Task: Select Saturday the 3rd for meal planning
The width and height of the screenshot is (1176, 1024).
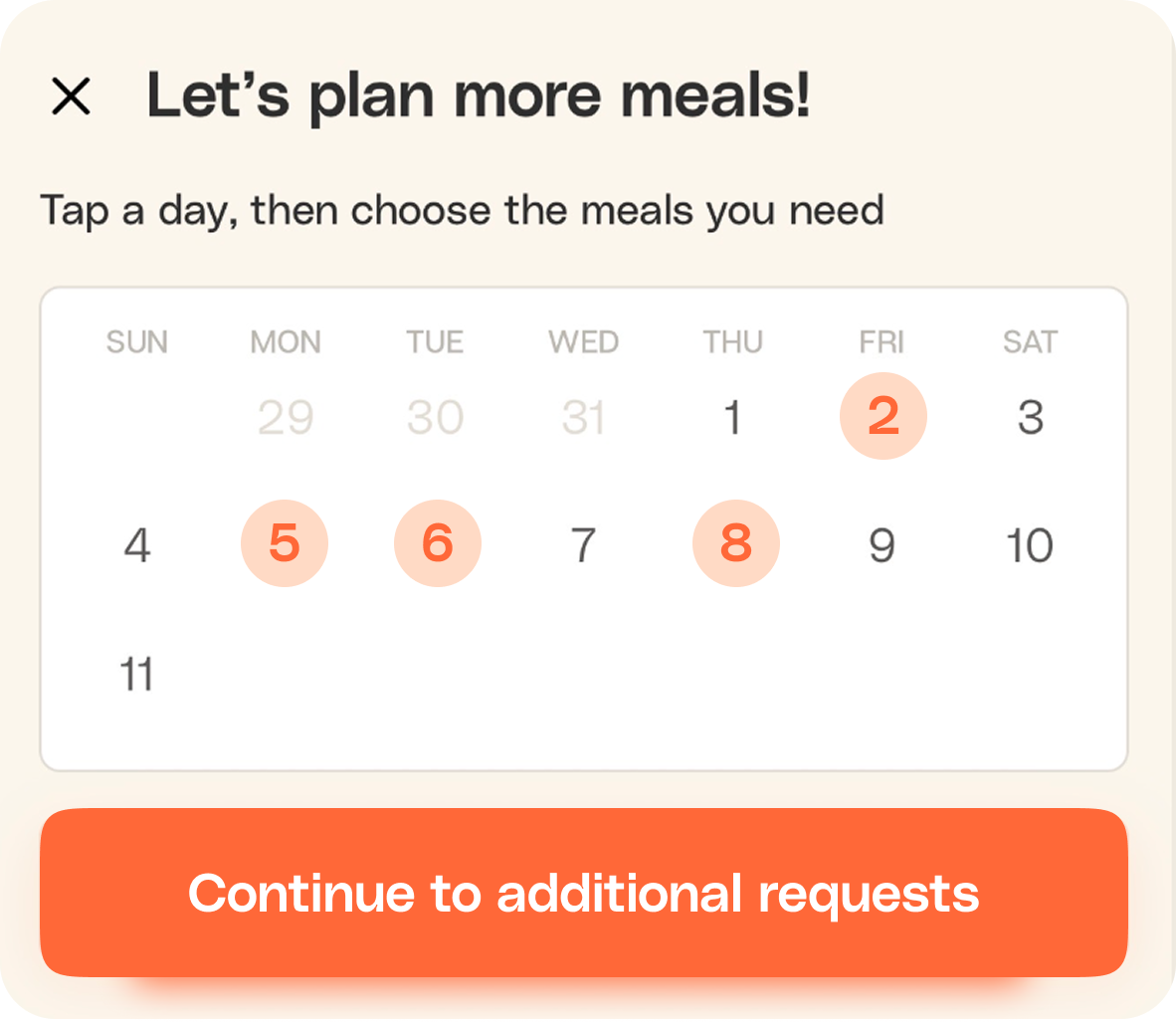Action: pyautogui.click(x=1031, y=416)
